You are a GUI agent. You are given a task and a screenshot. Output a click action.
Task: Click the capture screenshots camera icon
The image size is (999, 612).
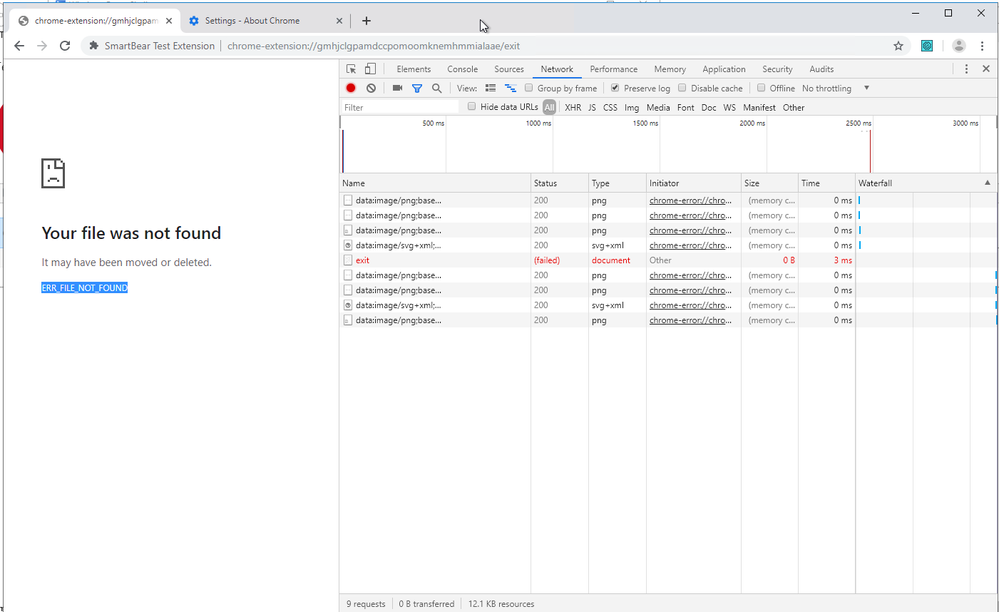click(x=397, y=88)
